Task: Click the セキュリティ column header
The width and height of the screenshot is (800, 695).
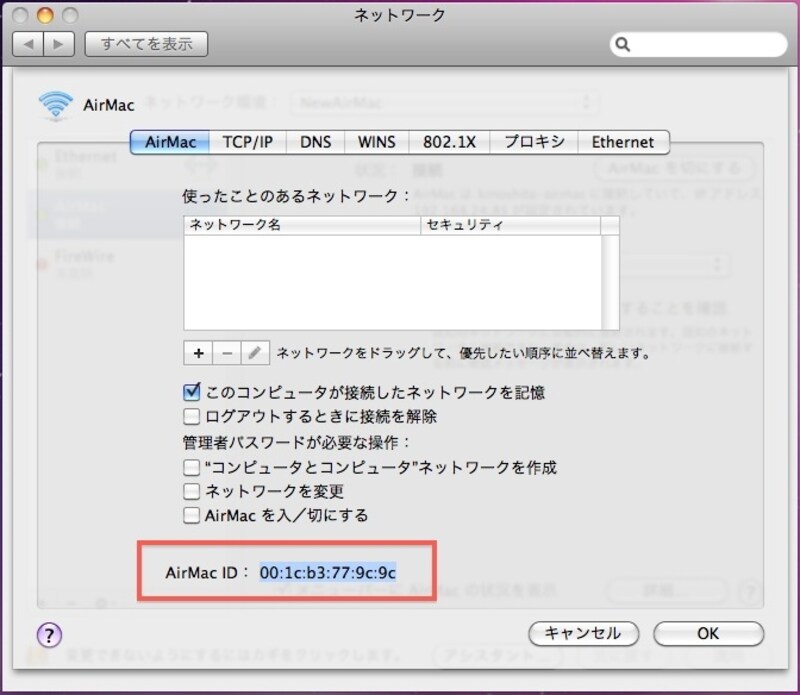Action: pyautogui.click(x=510, y=225)
